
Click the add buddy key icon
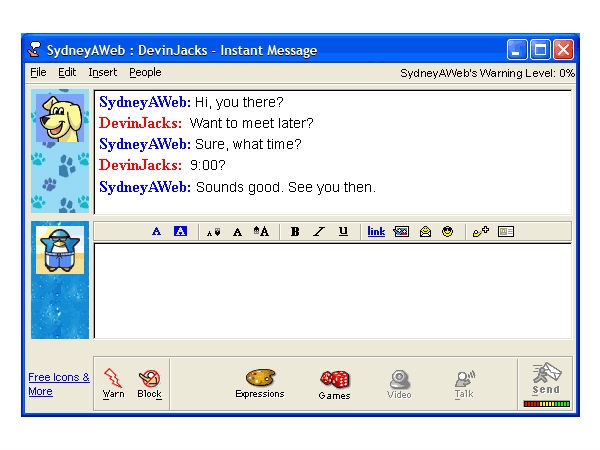481,232
